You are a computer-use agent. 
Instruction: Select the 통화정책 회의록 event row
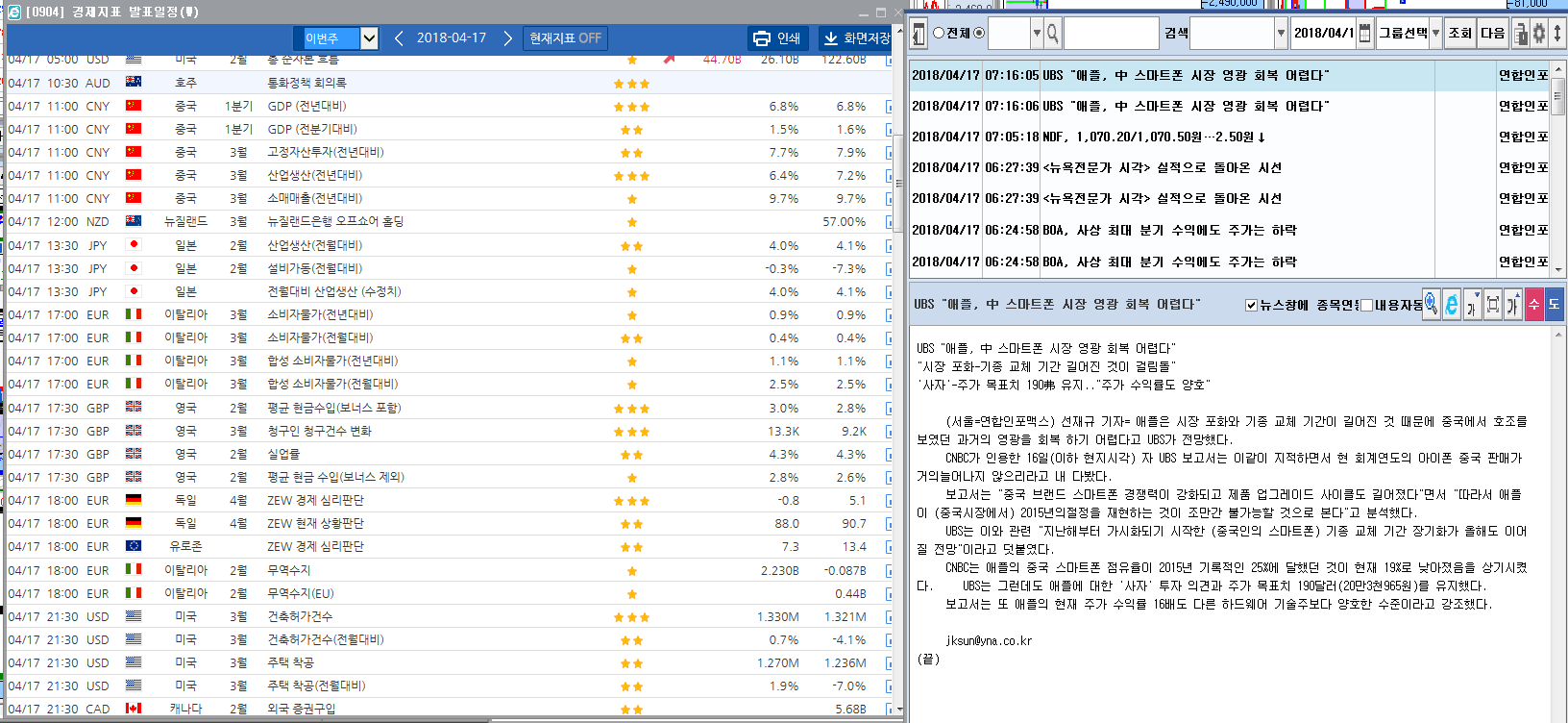pyautogui.click(x=450, y=84)
